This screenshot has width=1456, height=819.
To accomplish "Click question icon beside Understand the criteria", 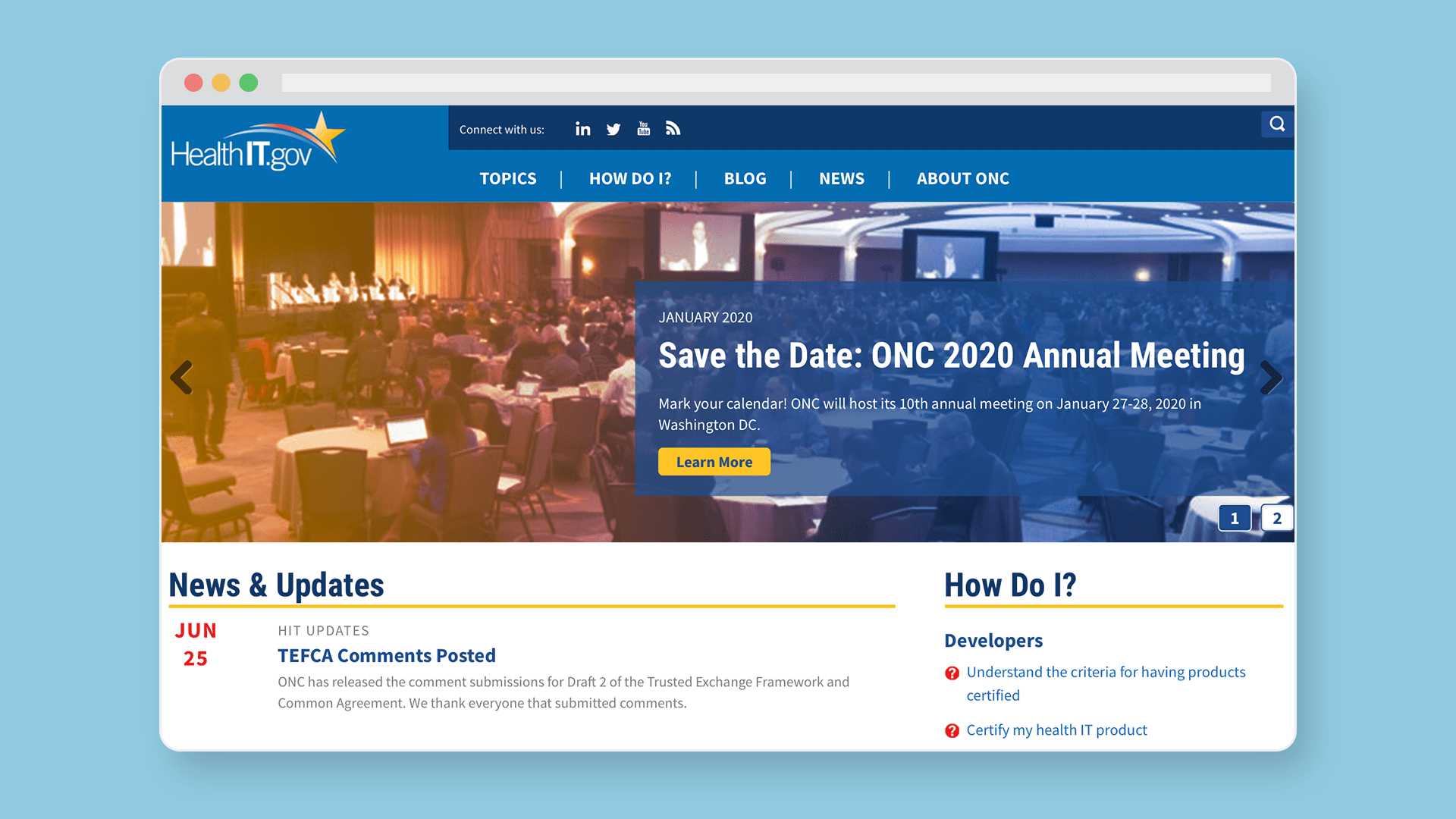I will click(952, 673).
